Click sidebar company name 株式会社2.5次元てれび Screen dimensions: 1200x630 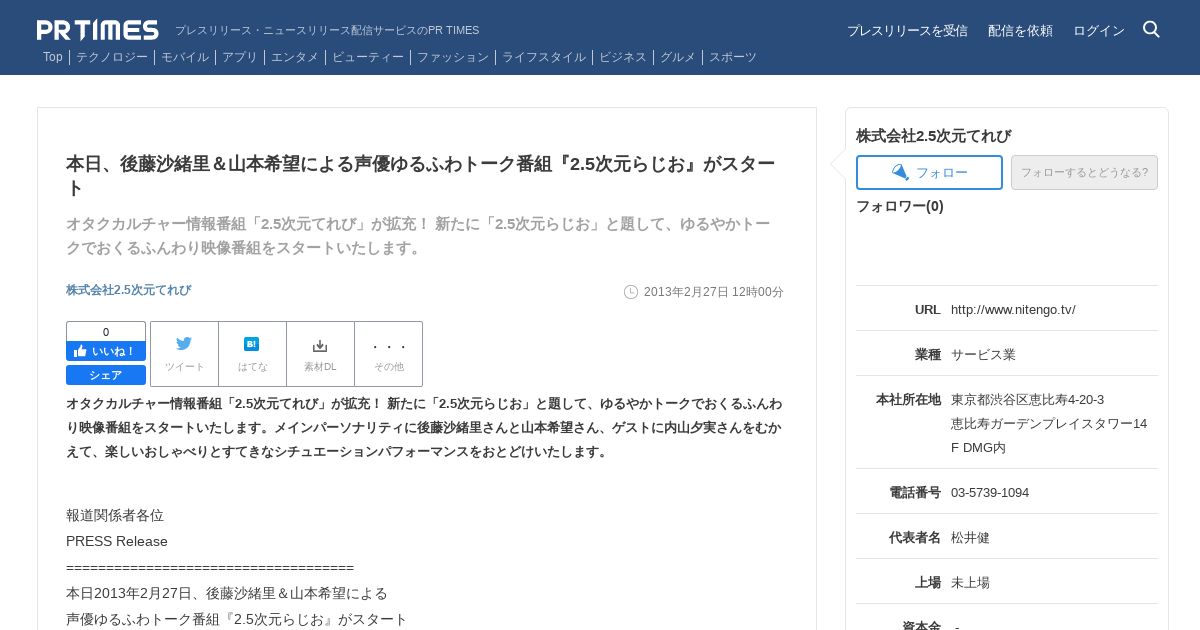tap(933, 136)
